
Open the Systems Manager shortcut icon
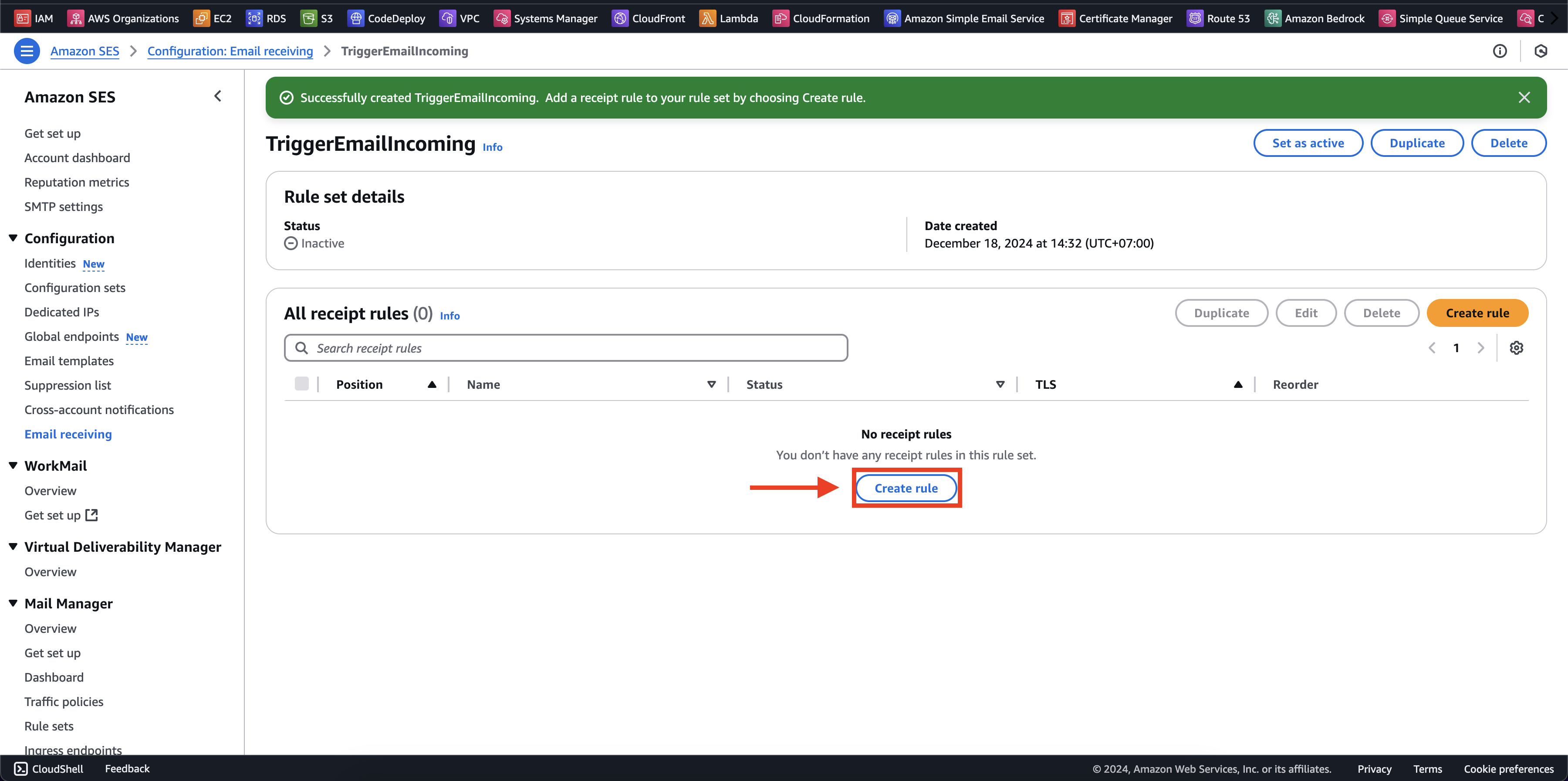tap(502, 18)
